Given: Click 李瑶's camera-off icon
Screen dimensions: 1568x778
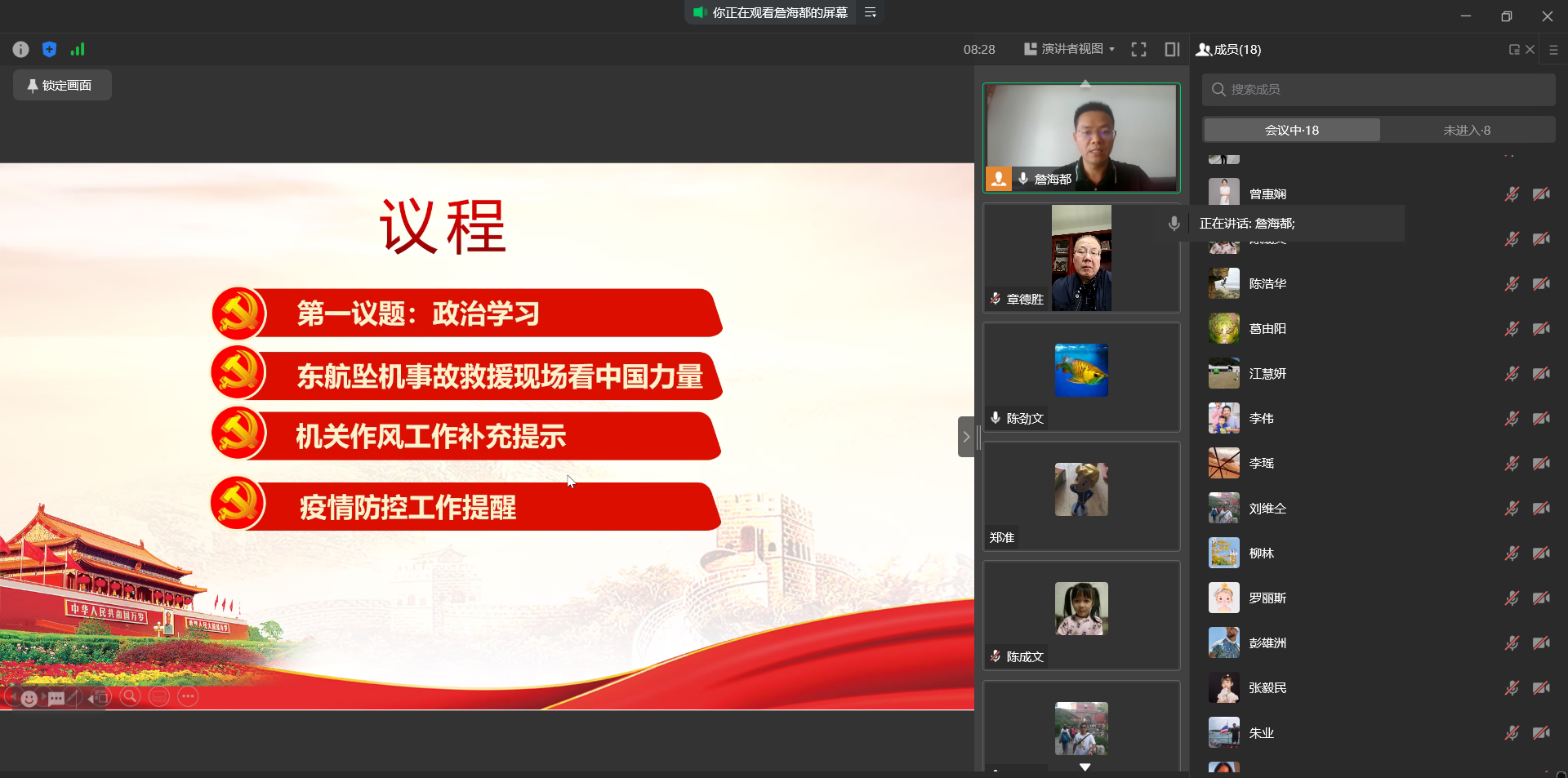Looking at the screenshot, I should (1541, 464).
